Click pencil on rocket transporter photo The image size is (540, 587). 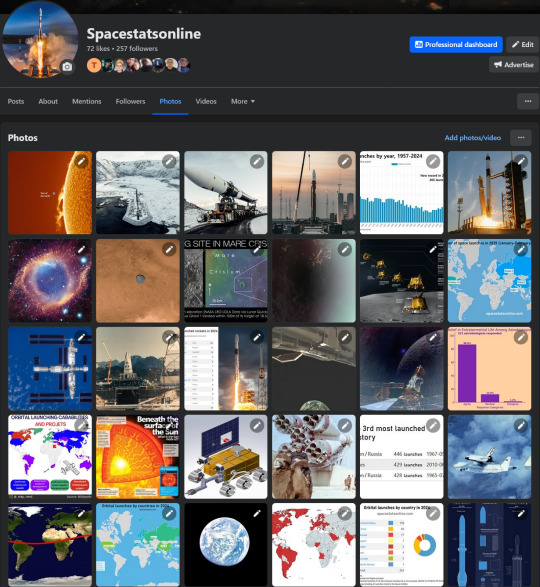(257, 161)
